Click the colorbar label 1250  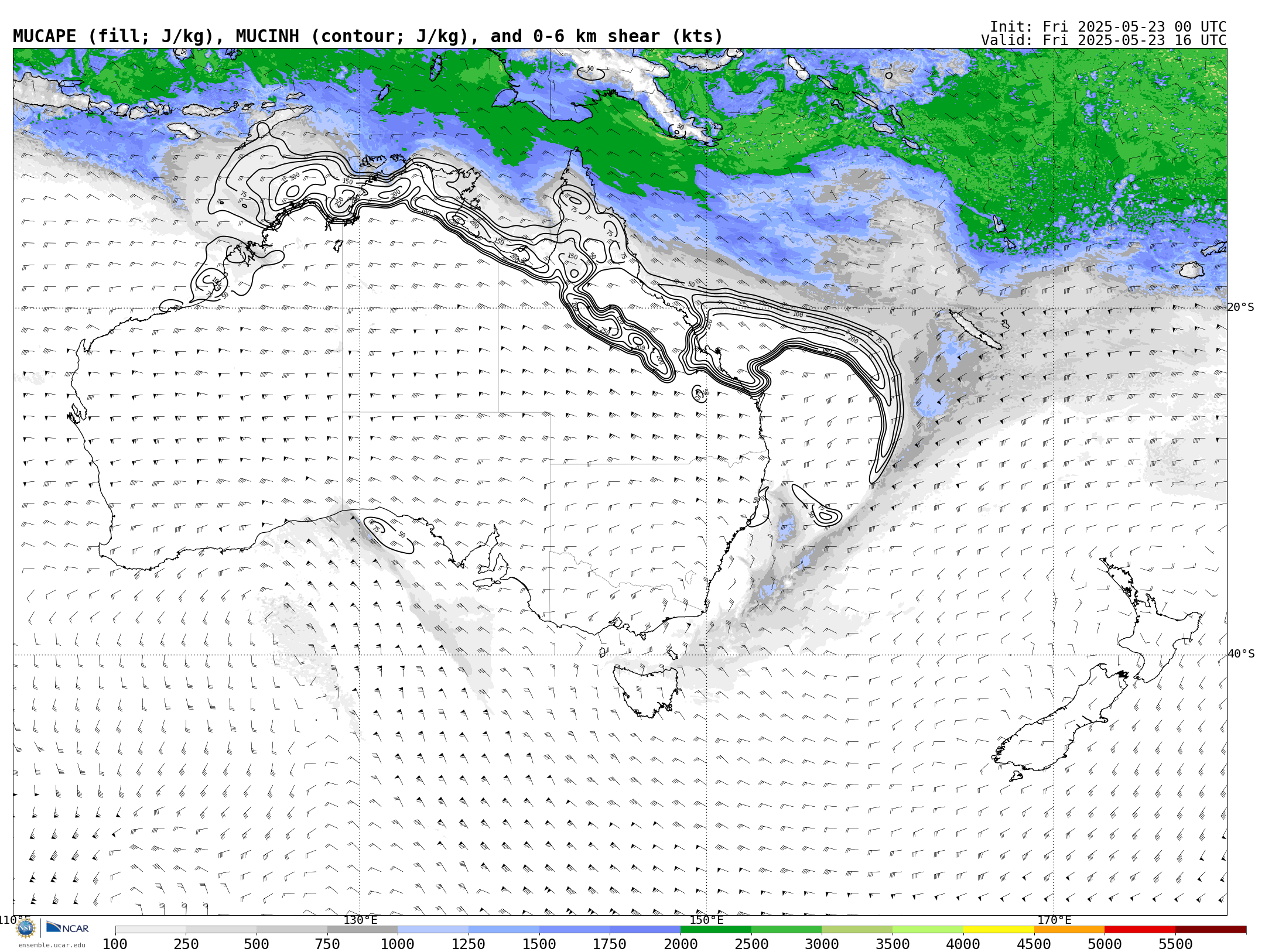pos(469,944)
